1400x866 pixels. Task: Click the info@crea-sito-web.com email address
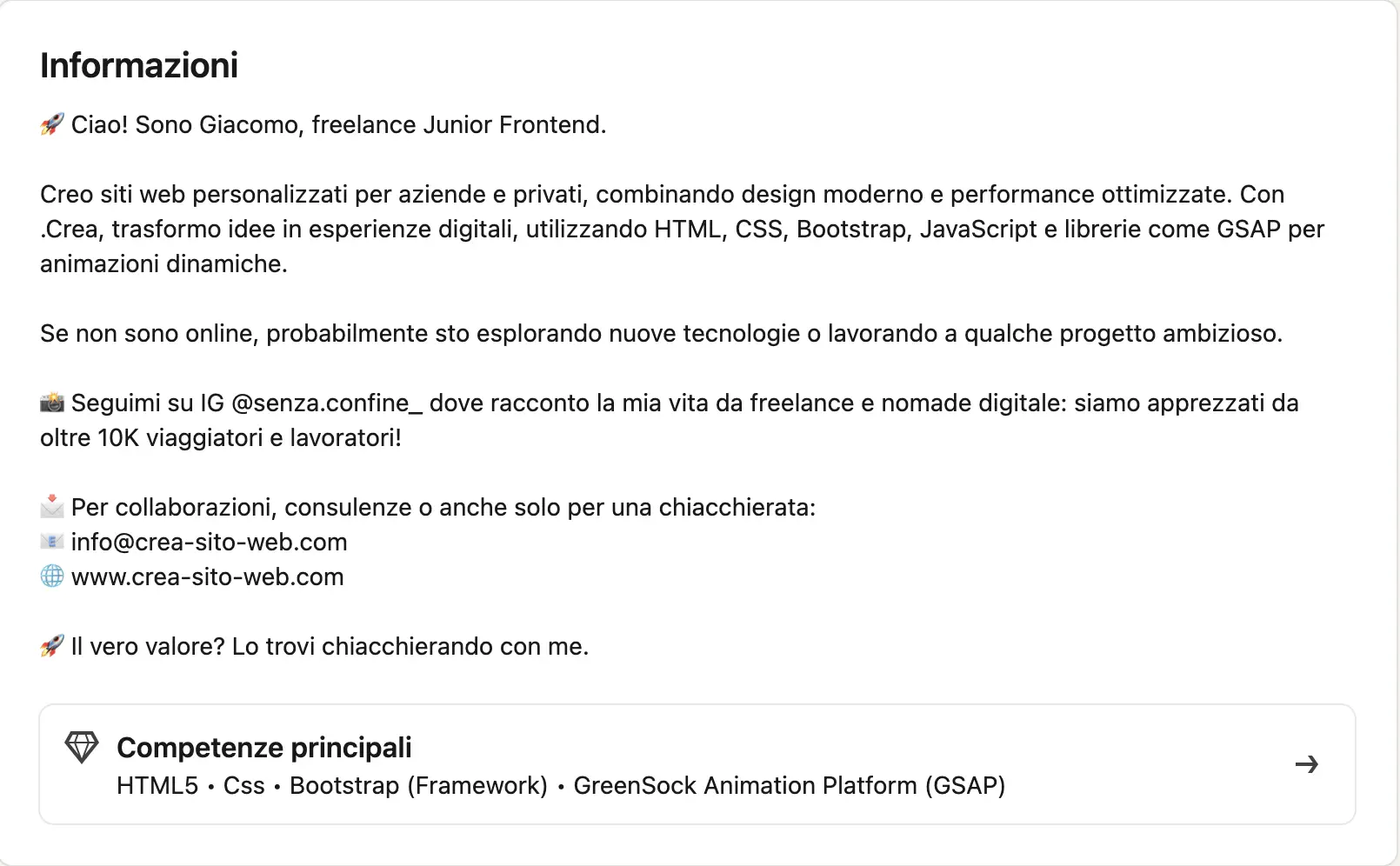pos(209,542)
